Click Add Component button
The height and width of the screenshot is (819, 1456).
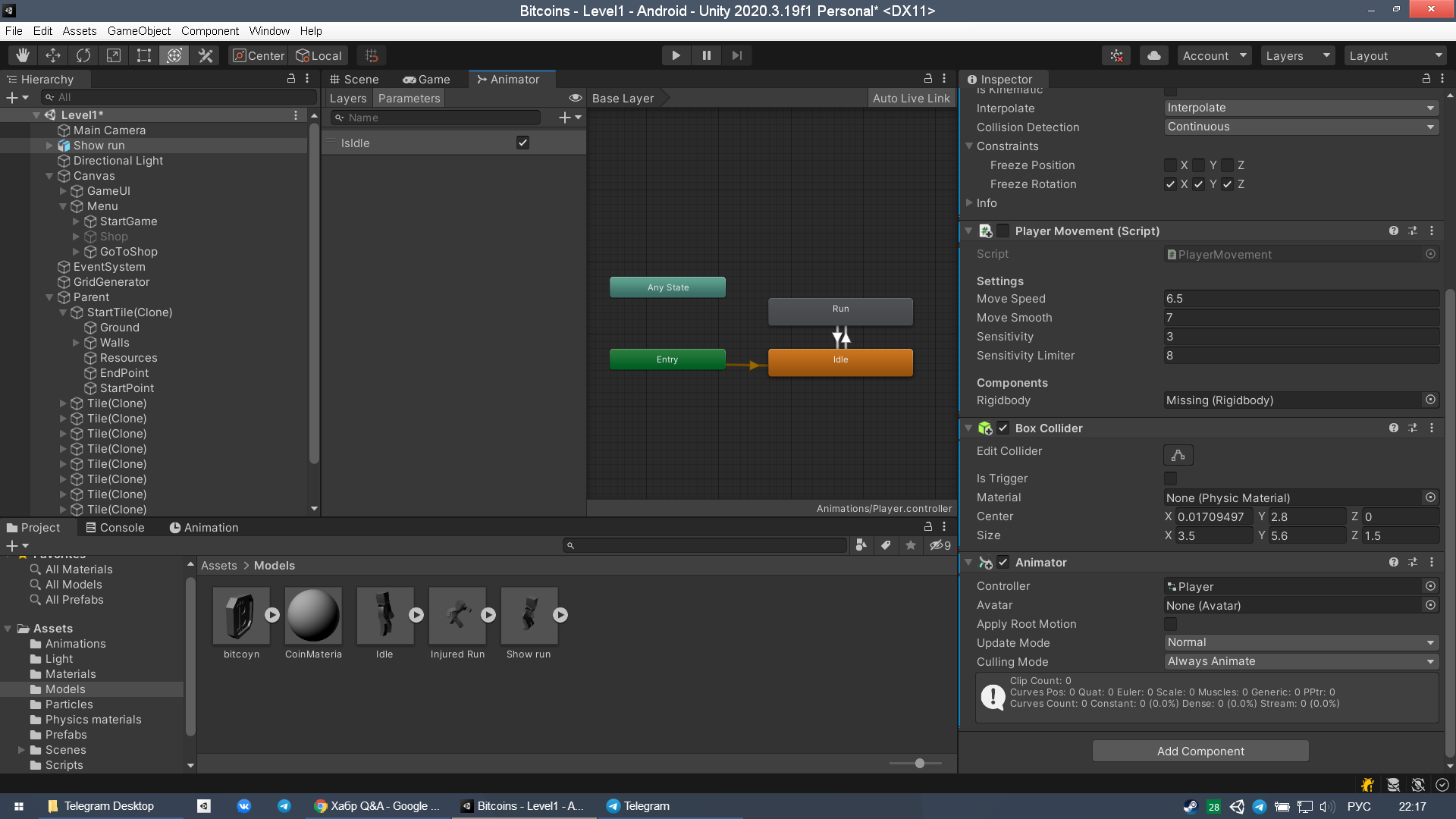[x=1200, y=751]
